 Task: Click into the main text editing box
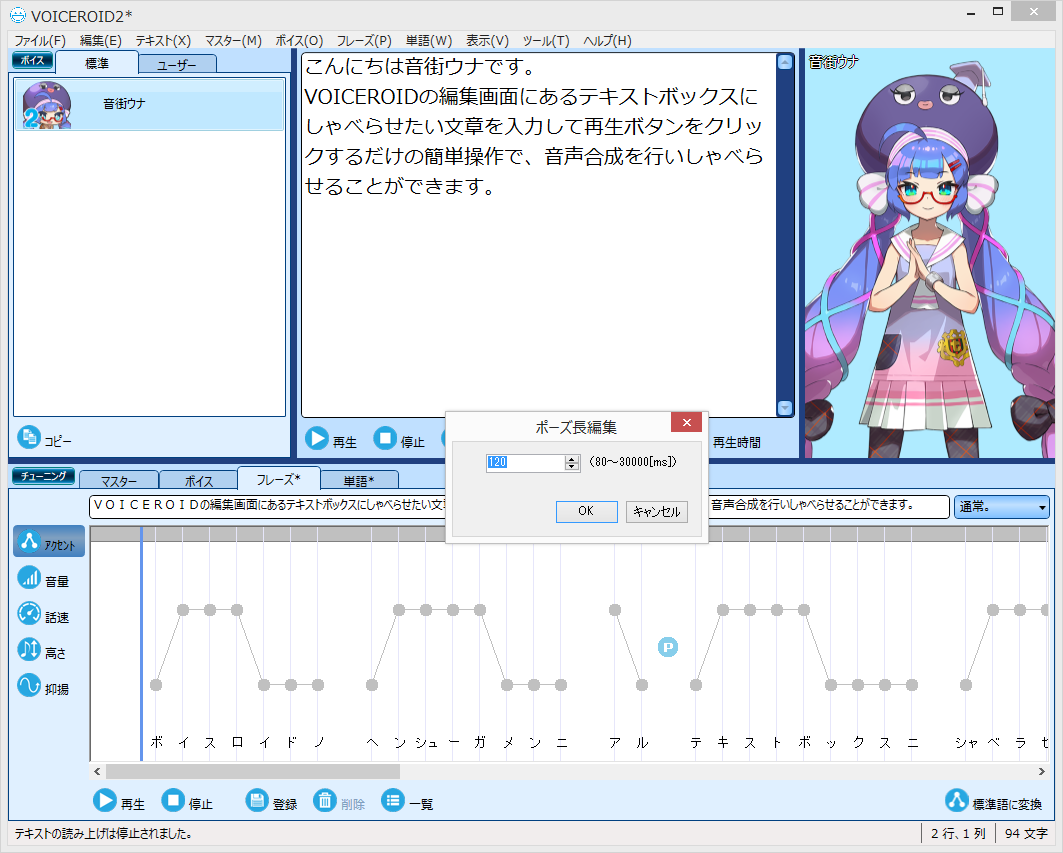(x=539, y=235)
